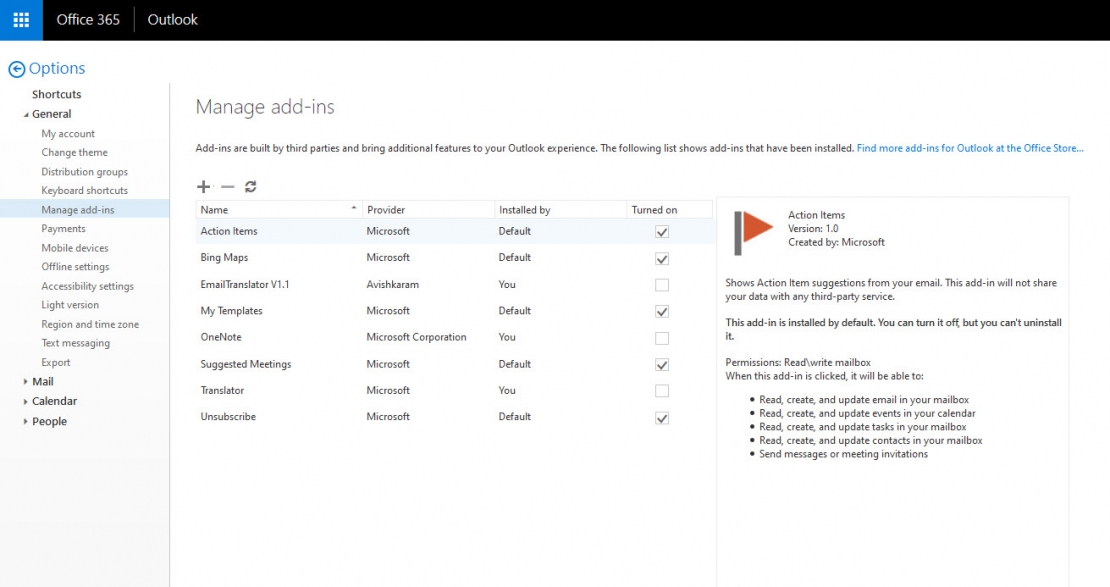Expand the People section

point(25,421)
